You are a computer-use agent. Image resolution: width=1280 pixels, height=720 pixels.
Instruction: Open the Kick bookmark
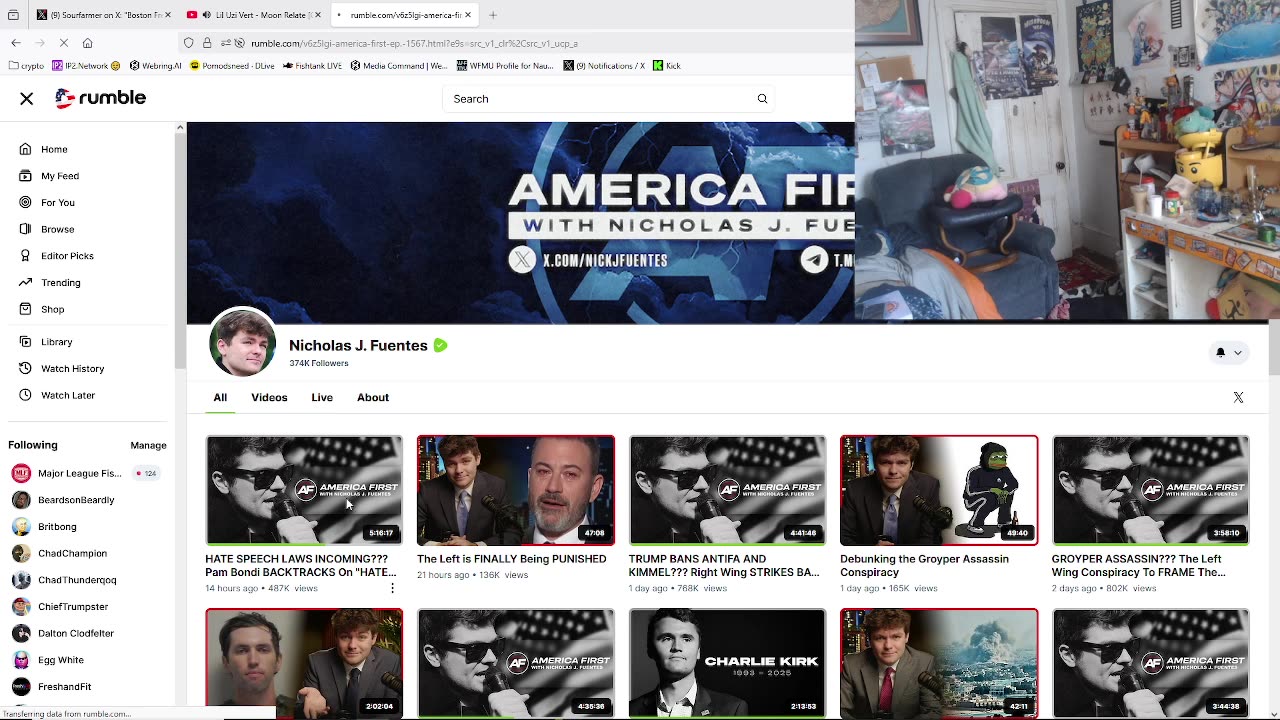(x=667, y=66)
